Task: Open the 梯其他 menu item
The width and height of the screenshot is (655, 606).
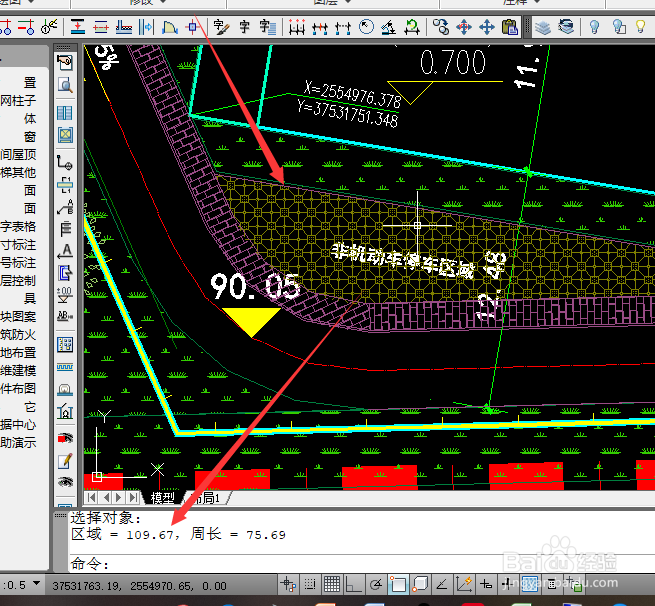Action: (18, 172)
